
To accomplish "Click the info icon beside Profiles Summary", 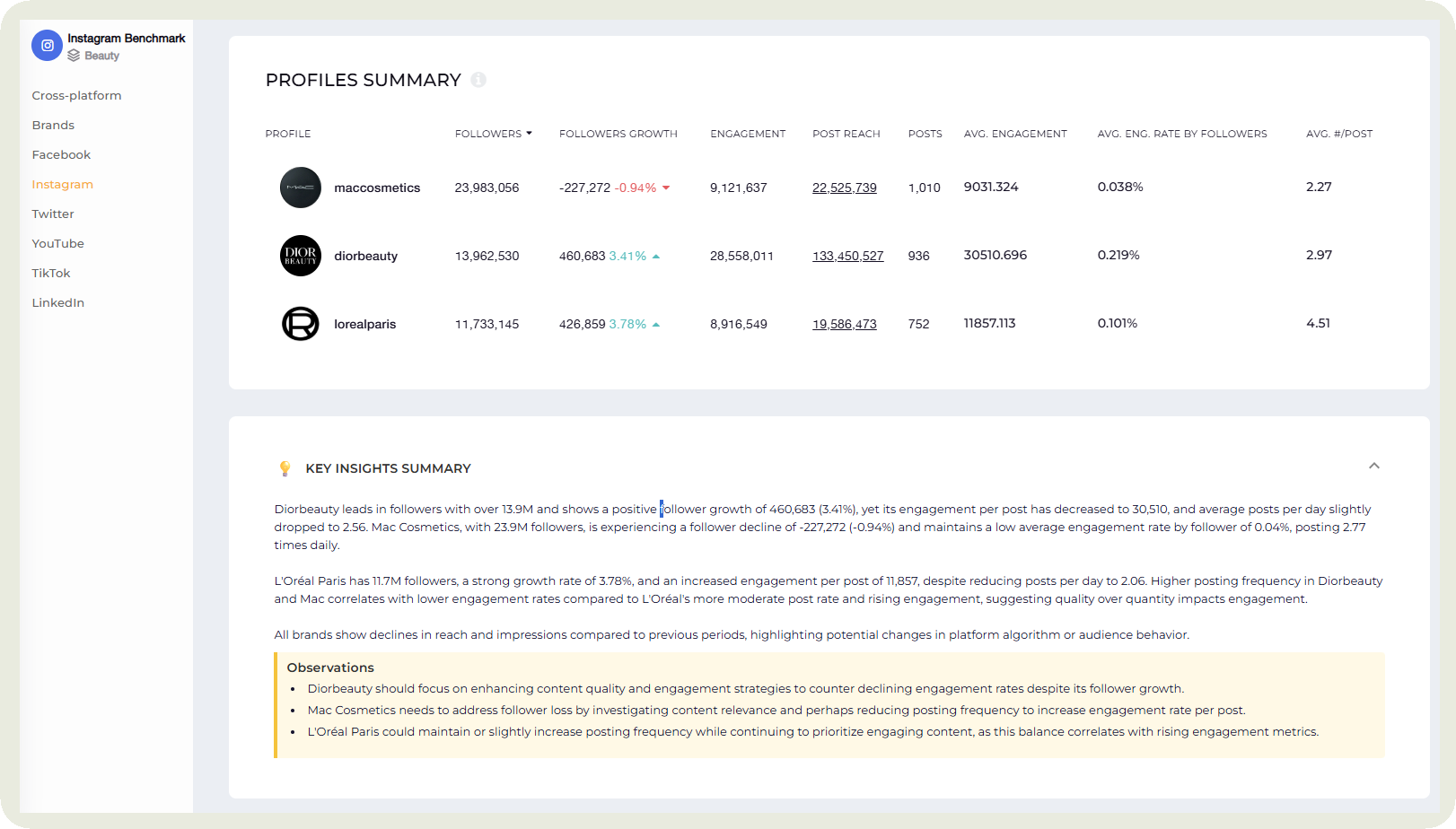I will coord(478,80).
